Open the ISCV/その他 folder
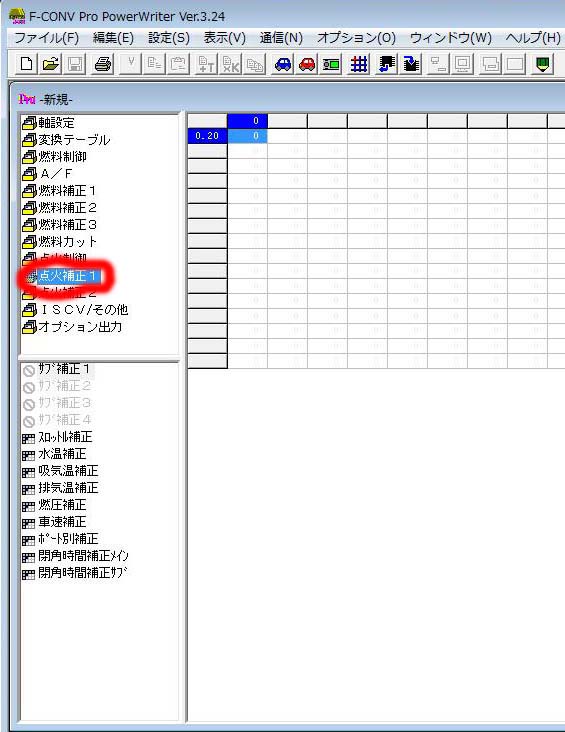The image size is (565, 732). (x=75, y=310)
